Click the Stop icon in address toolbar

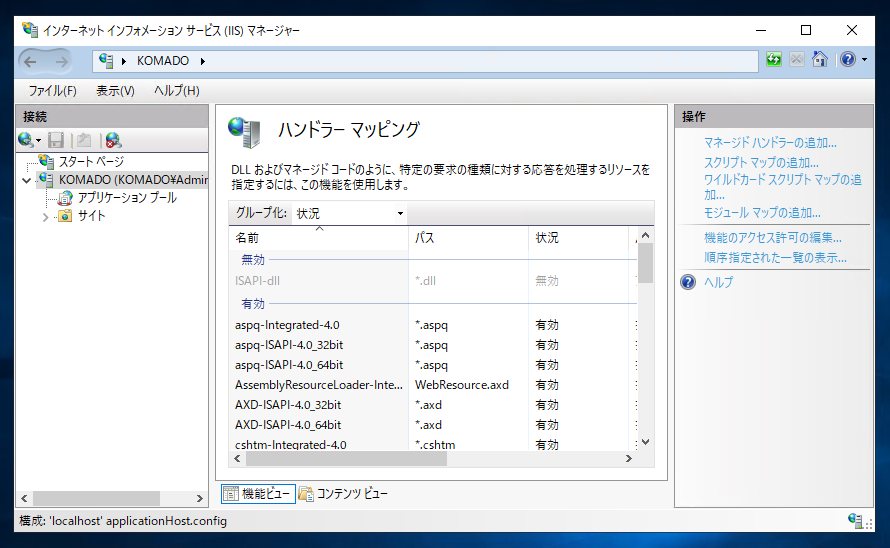[x=796, y=59]
